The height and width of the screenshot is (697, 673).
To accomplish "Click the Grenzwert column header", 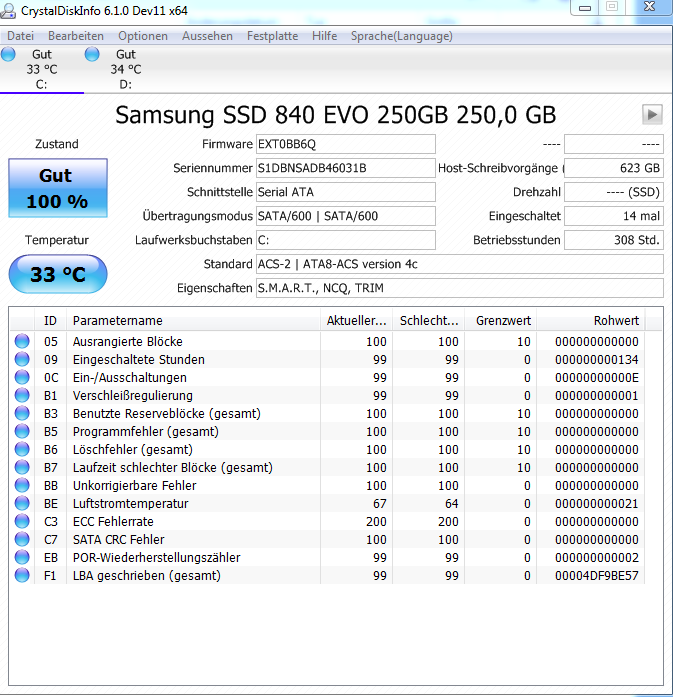I will click(501, 320).
